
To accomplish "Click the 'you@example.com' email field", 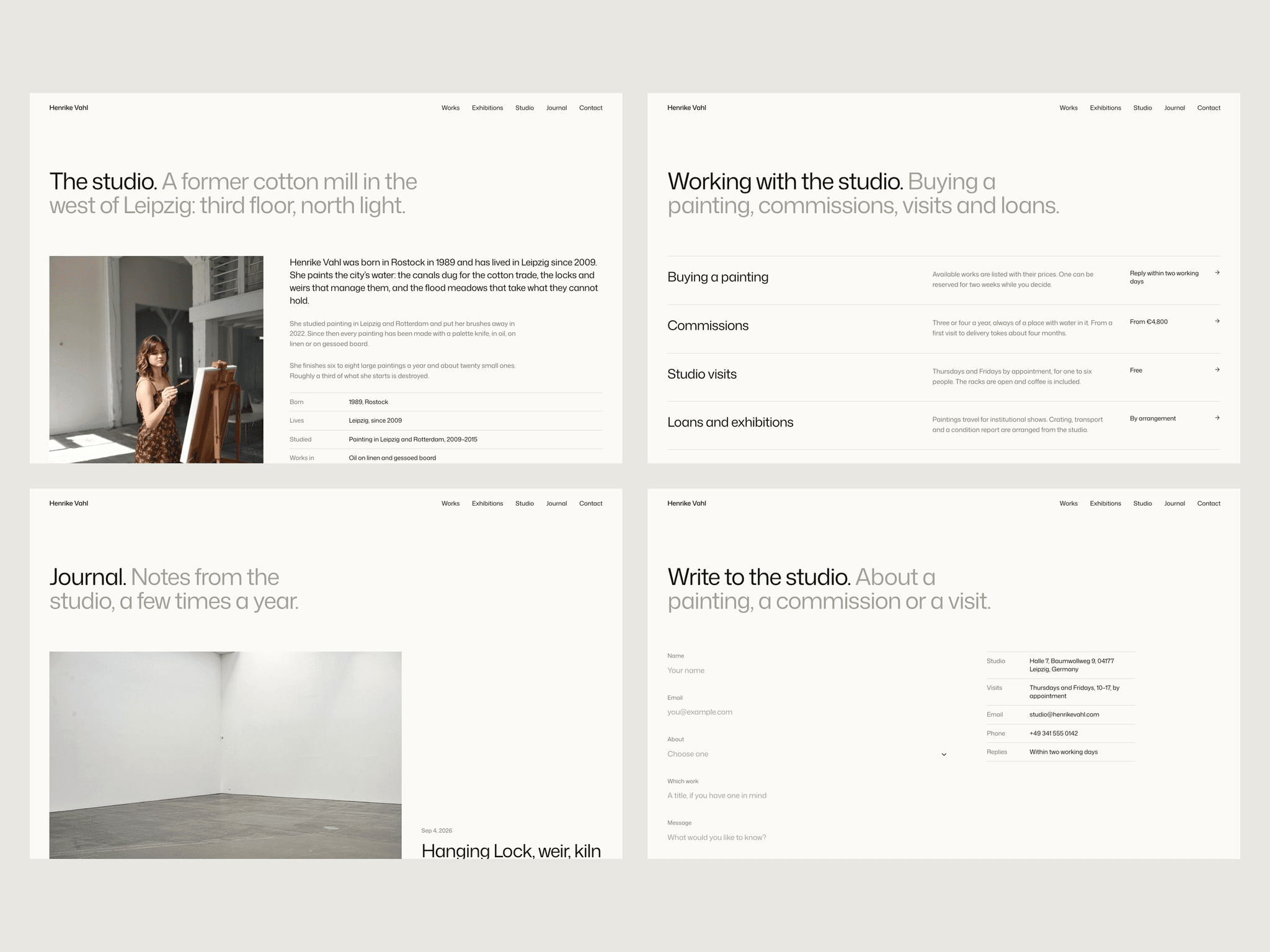I will pos(807,712).
